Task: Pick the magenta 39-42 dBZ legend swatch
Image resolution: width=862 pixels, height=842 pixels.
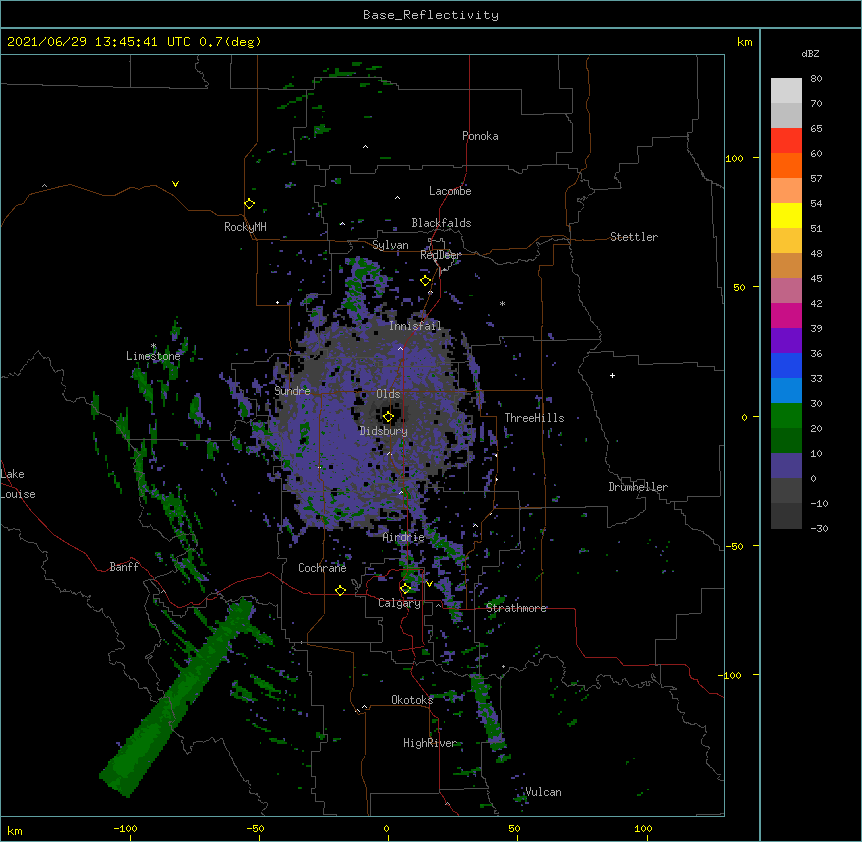Action: pyautogui.click(x=786, y=315)
